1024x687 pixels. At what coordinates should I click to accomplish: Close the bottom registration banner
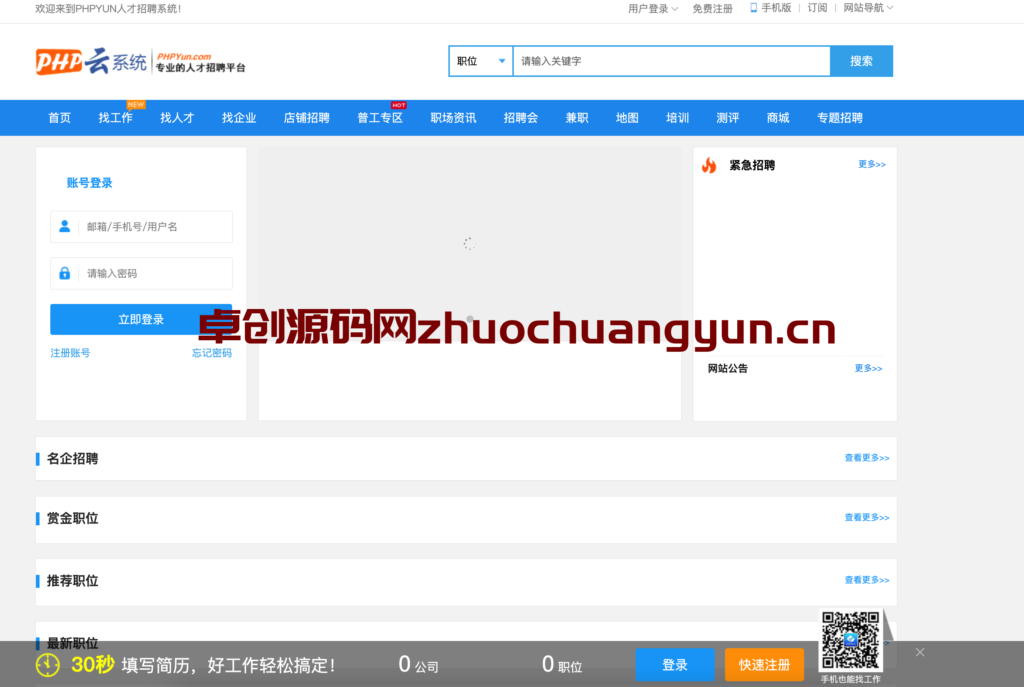click(x=920, y=652)
